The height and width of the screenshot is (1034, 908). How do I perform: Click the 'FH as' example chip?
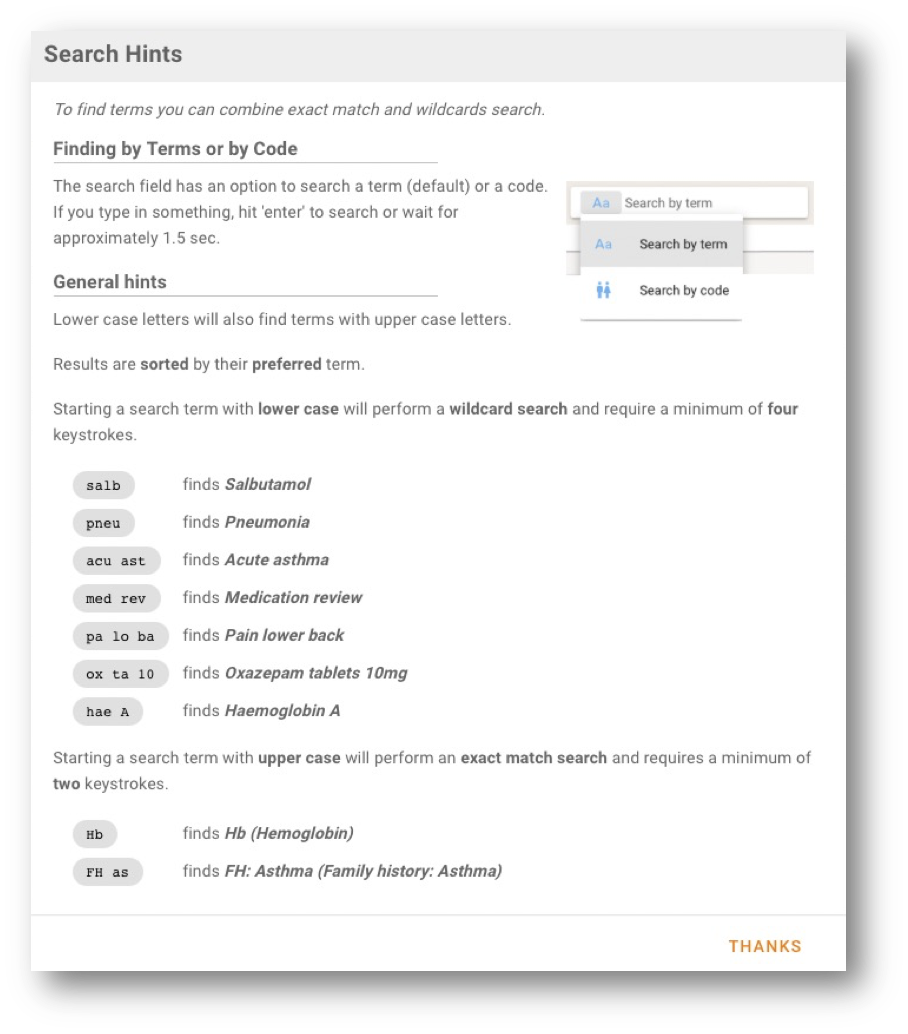tap(107, 872)
